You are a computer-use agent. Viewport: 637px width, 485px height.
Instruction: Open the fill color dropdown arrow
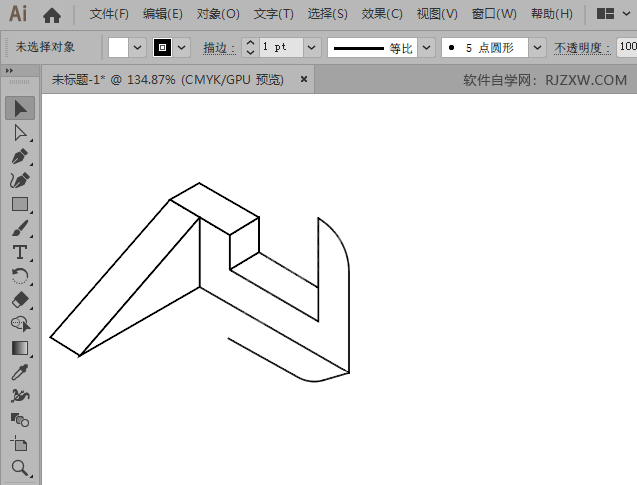click(x=137, y=48)
